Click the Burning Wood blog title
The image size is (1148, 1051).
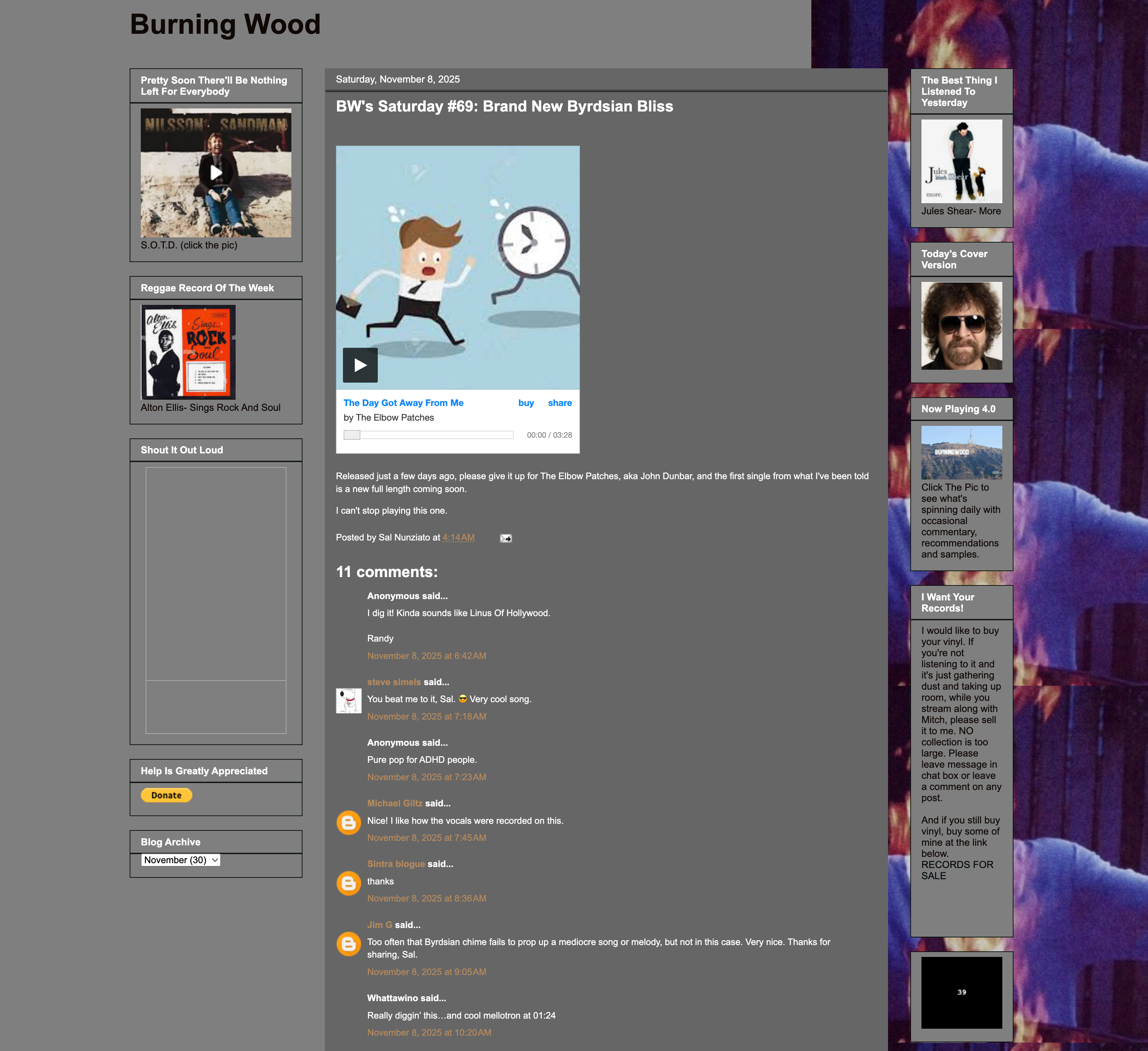click(x=225, y=24)
